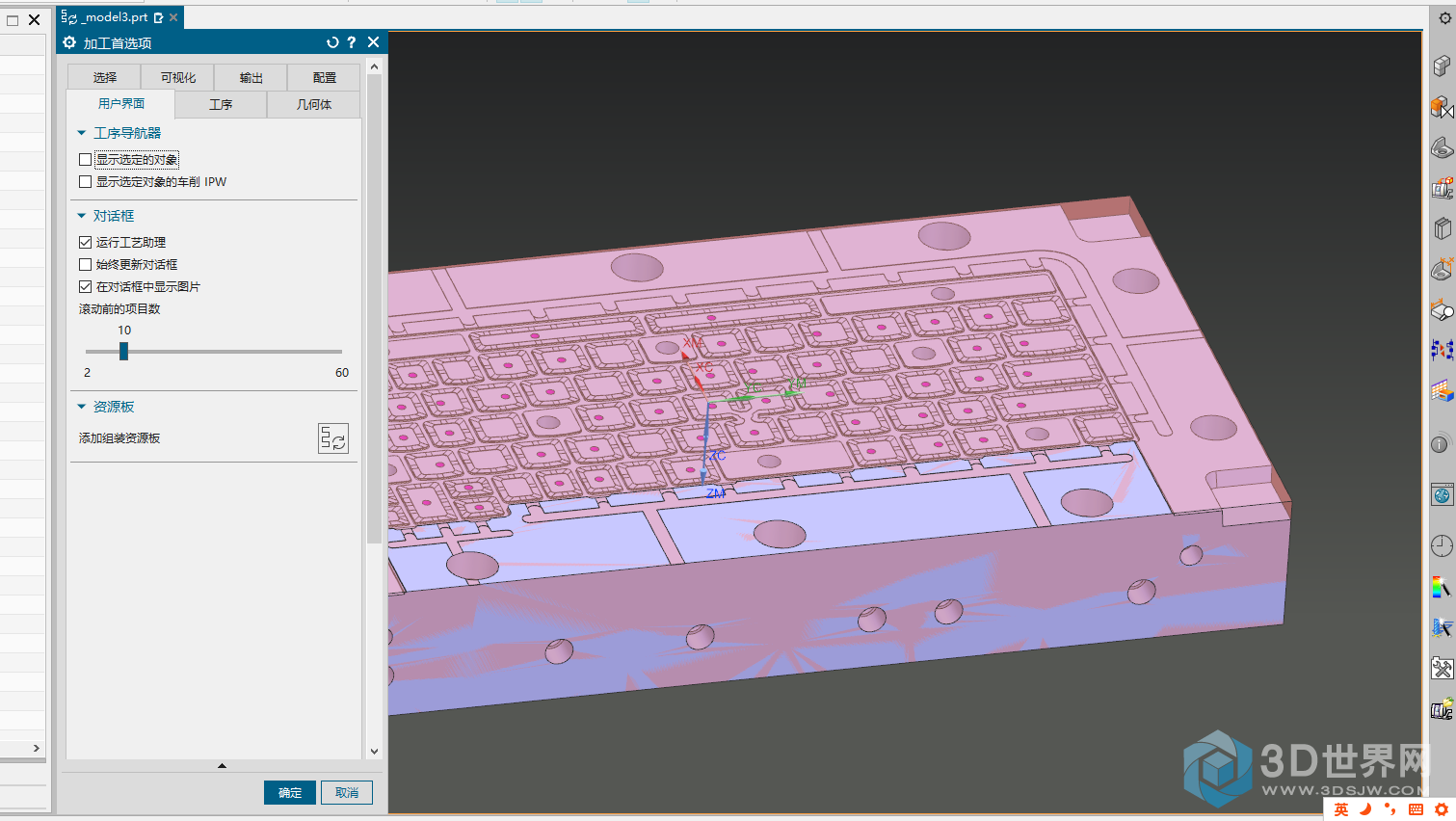Open Machine Tool Navigator icon
The width and height of the screenshot is (1456, 821).
[1442, 188]
